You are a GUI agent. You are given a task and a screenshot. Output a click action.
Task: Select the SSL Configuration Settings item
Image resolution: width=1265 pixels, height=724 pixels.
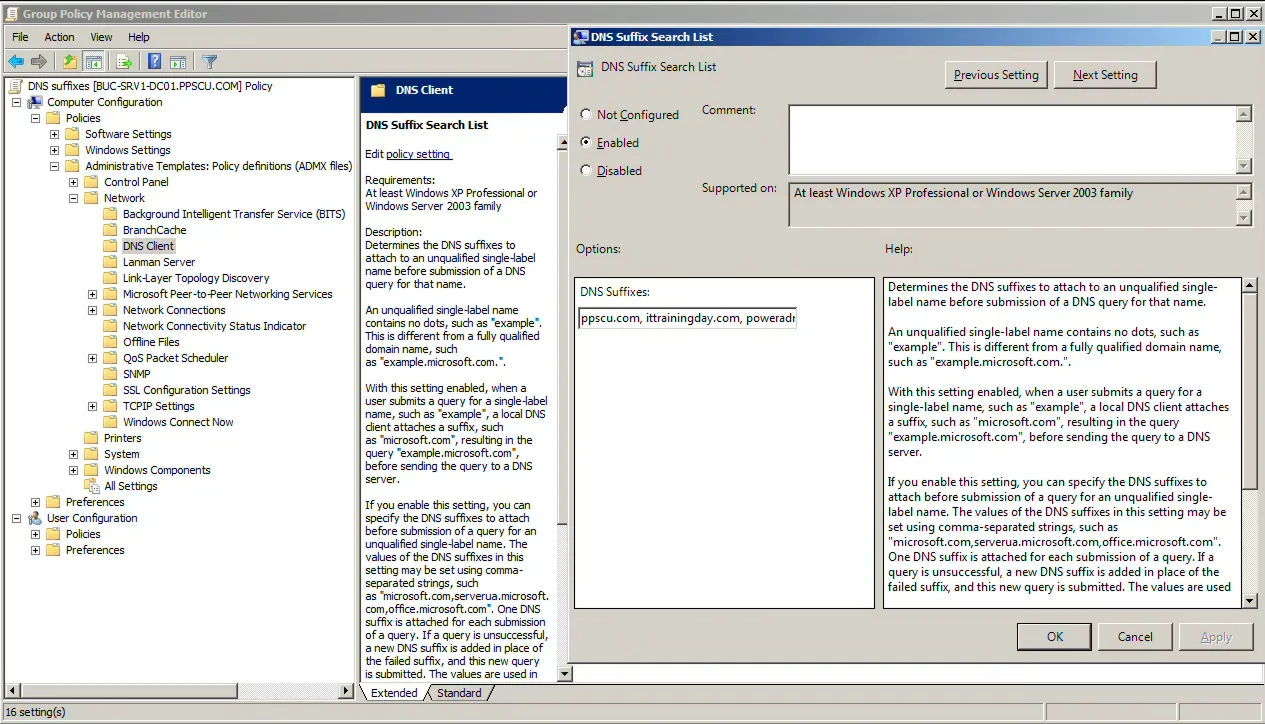tap(186, 390)
